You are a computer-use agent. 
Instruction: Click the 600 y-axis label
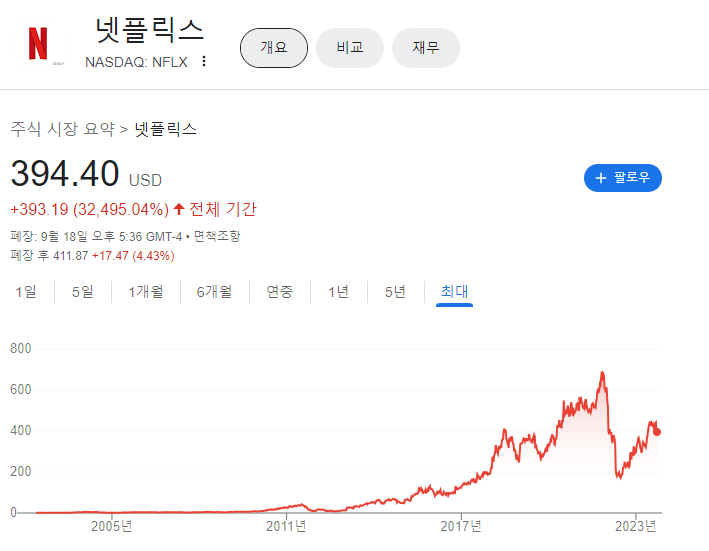(21, 390)
